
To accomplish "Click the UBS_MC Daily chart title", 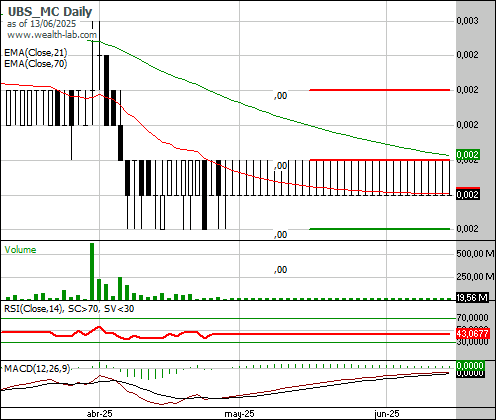I will coord(50,12).
